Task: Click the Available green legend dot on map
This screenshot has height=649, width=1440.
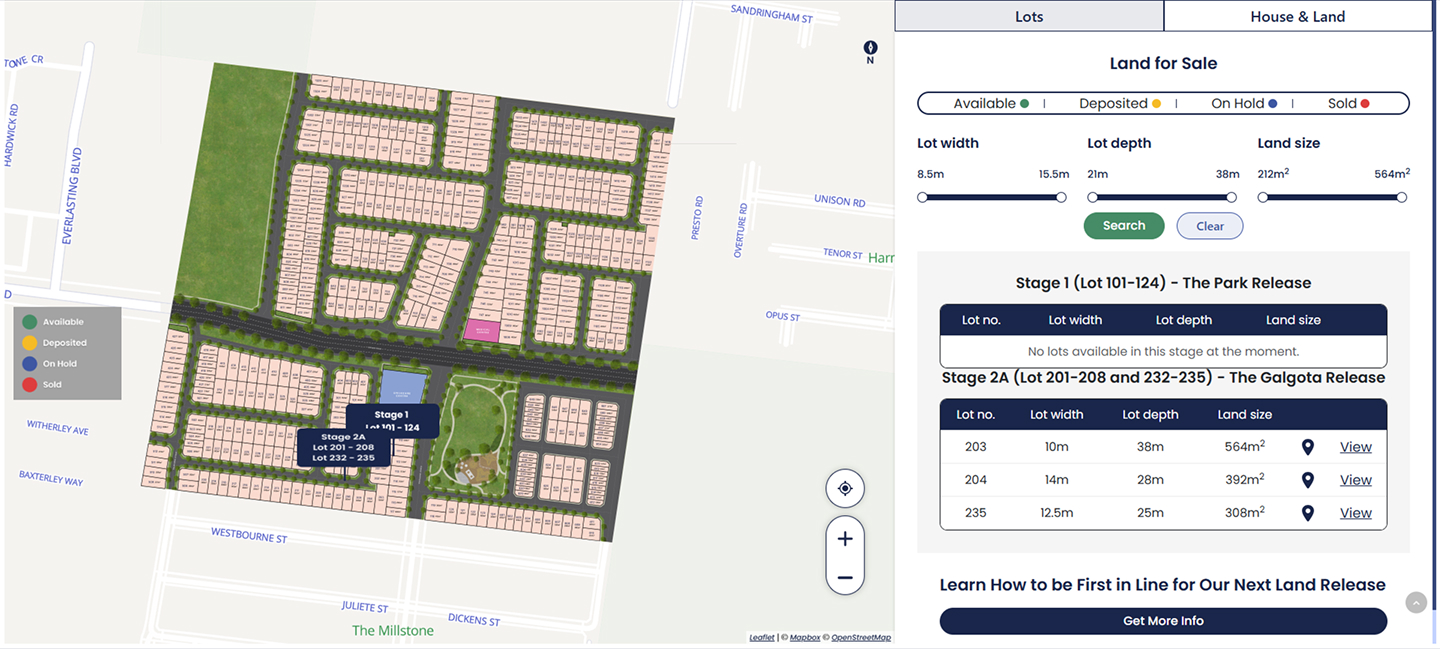Action: pyautogui.click(x=30, y=322)
